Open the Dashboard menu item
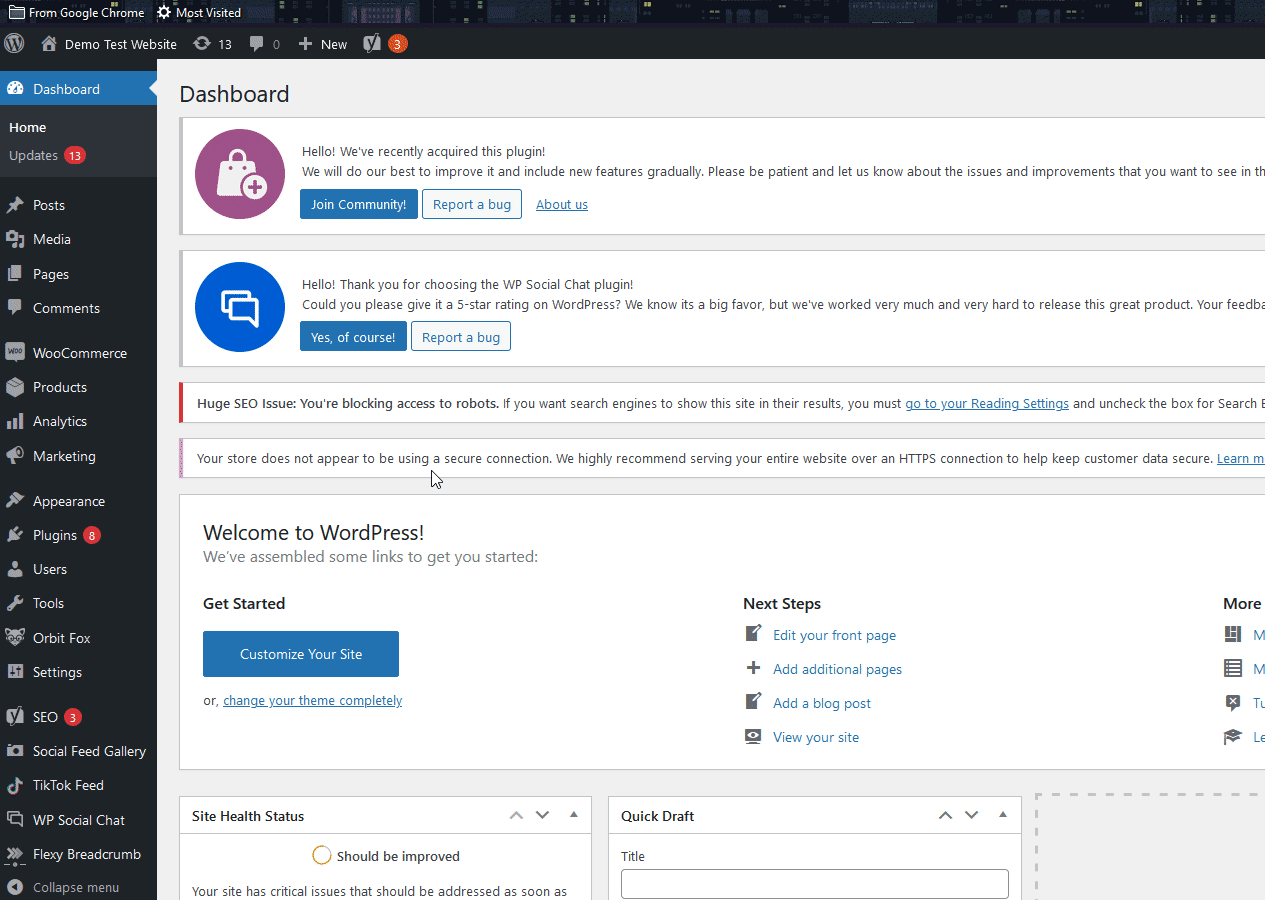The image size is (1265, 900). coord(78,89)
